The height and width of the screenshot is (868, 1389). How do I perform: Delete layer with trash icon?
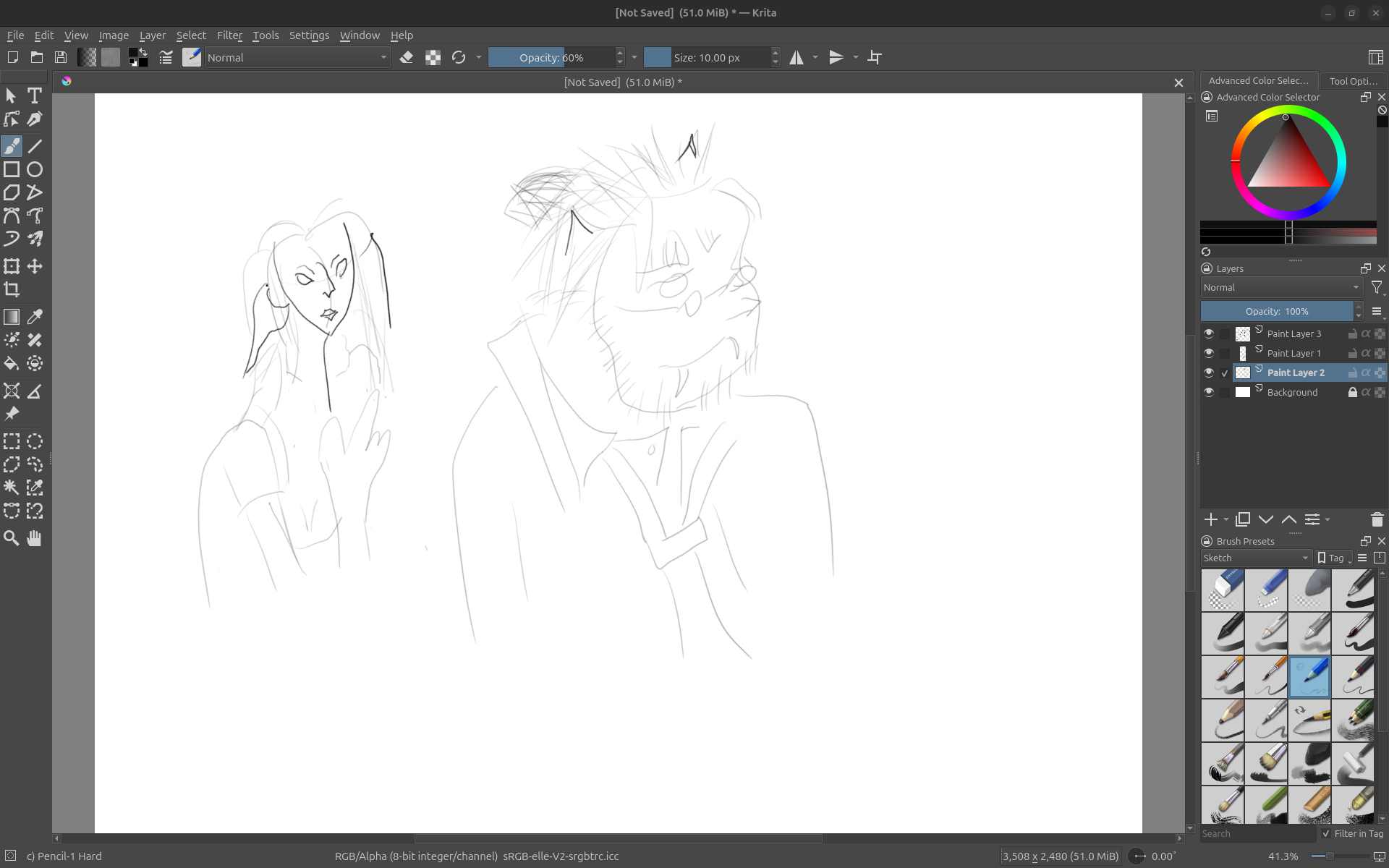coord(1377,519)
